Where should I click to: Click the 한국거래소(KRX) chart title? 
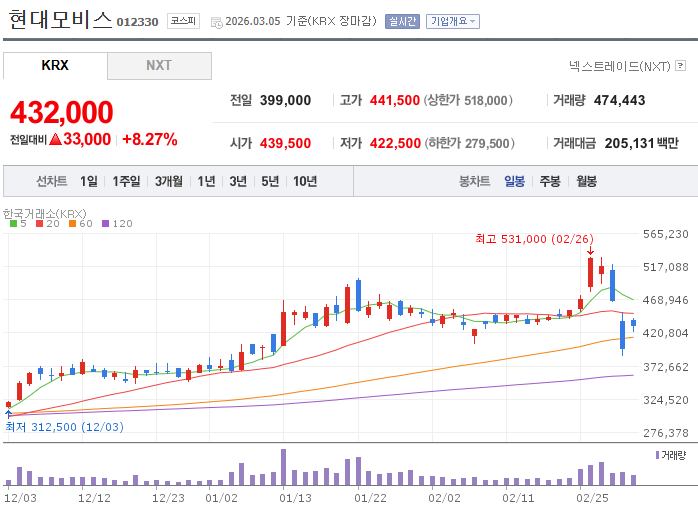coord(45,214)
